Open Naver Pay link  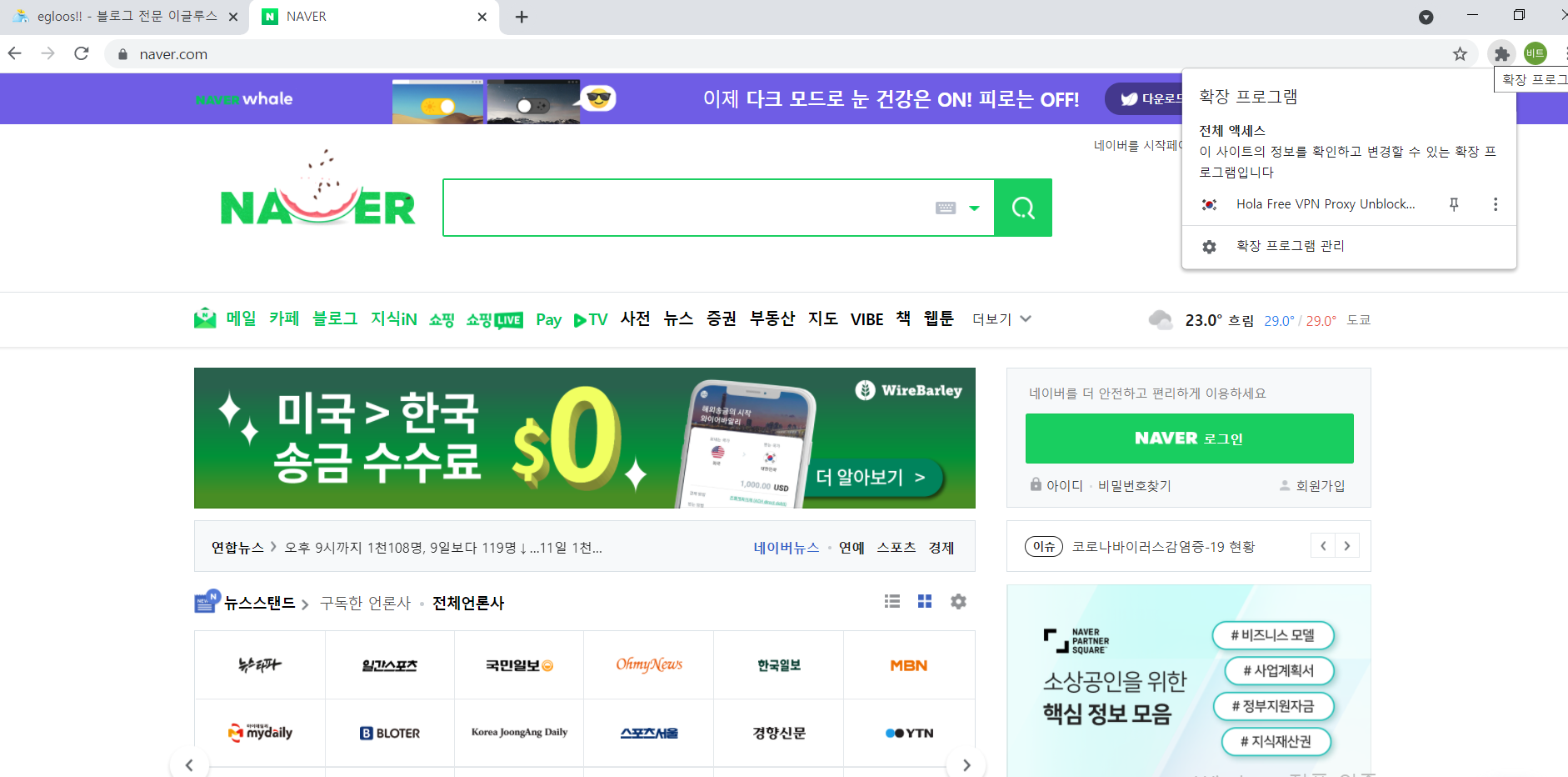point(549,320)
